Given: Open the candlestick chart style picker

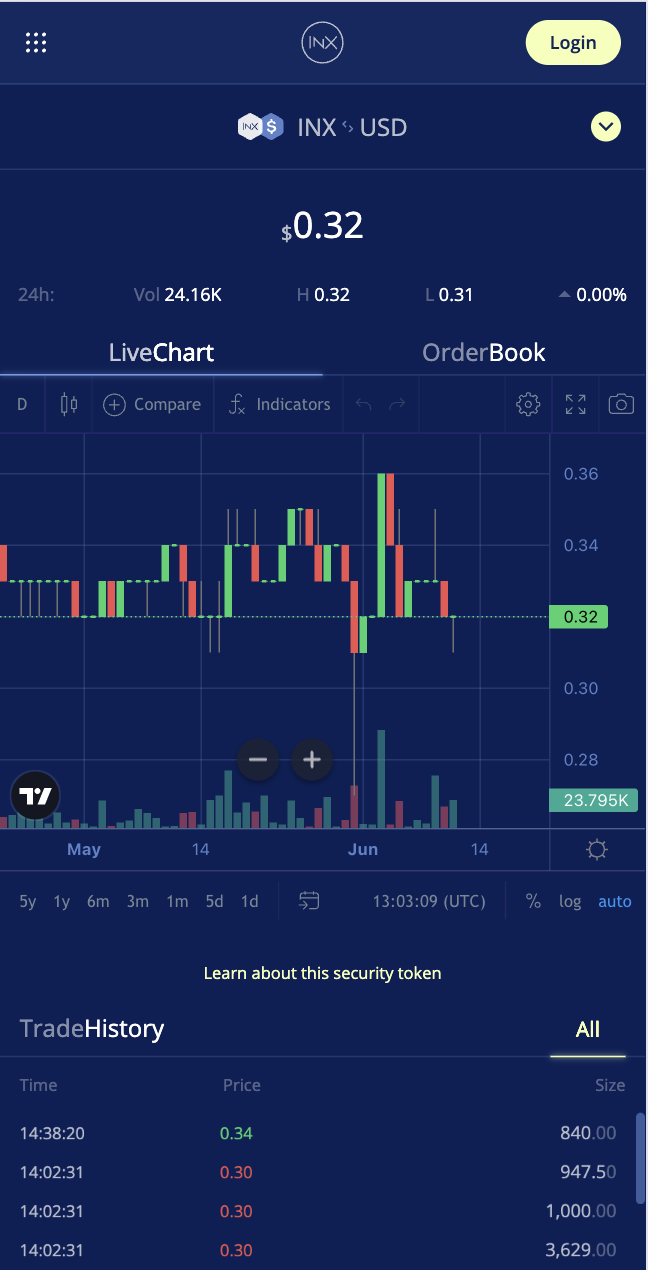Looking at the screenshot, I should tap(69, 404).
